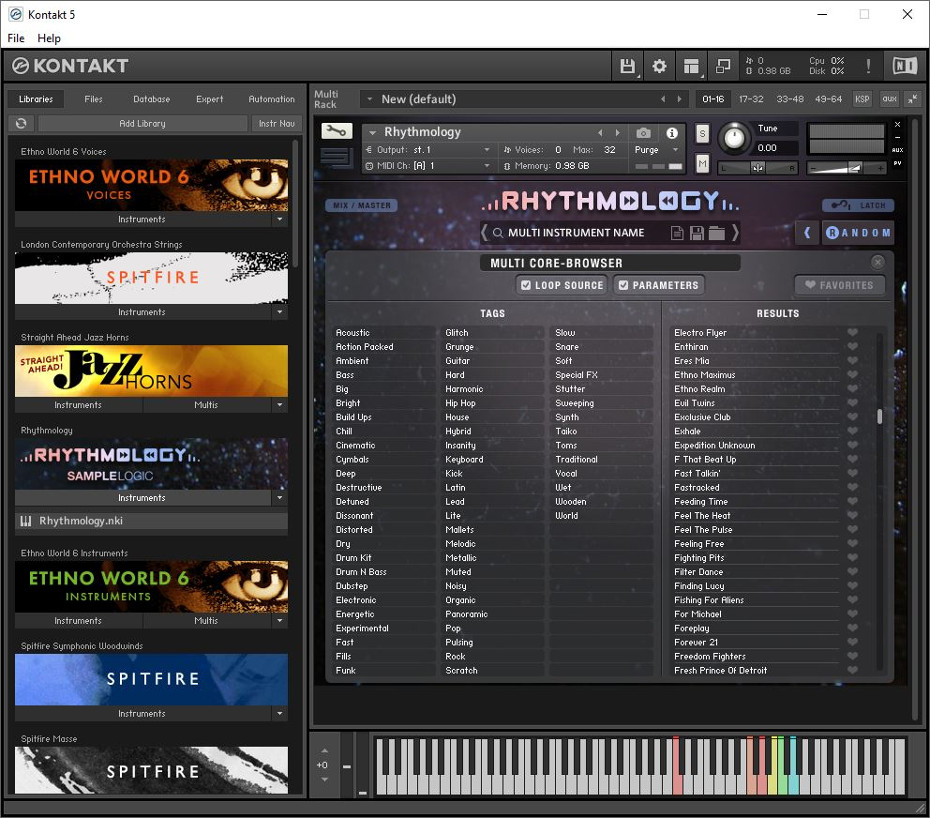Screen dimensions: 930x818
Task: Toggle the Favorites filter
Action: coord(839,285)
